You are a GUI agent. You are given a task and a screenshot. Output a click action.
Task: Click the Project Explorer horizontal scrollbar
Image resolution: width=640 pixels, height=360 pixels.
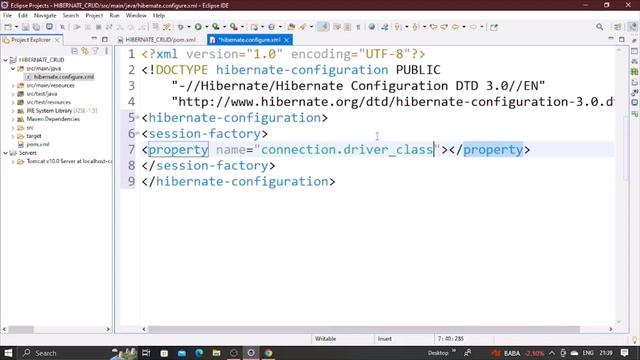coord(21,329)
